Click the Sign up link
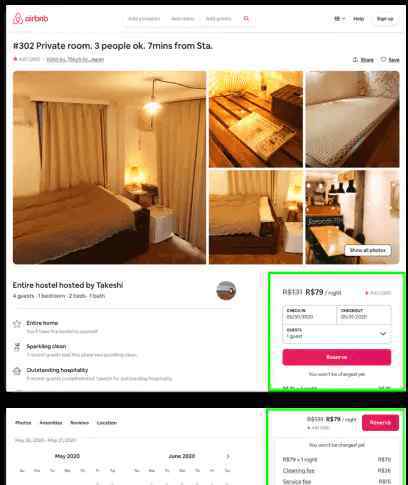Viewport: 408px width, 485px height. pyautogui.click(x=385, y=19)
